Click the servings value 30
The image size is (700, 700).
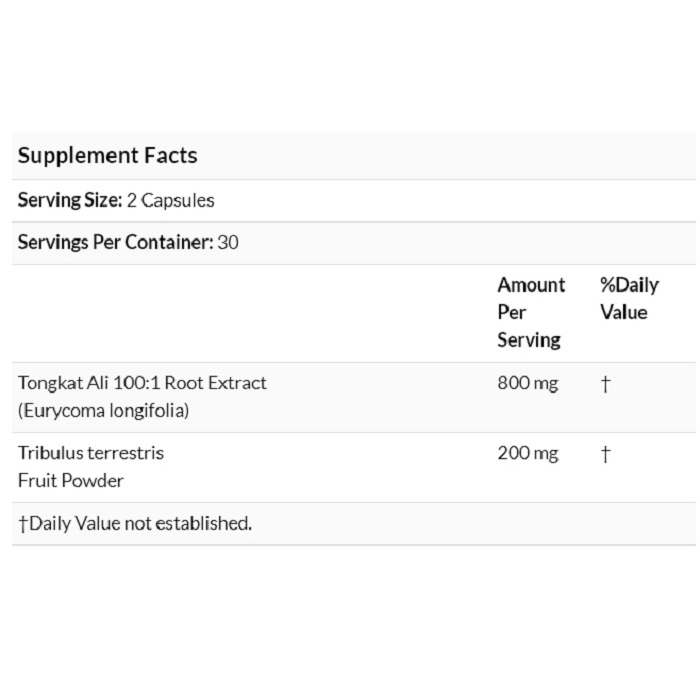(x=228, y=242)
